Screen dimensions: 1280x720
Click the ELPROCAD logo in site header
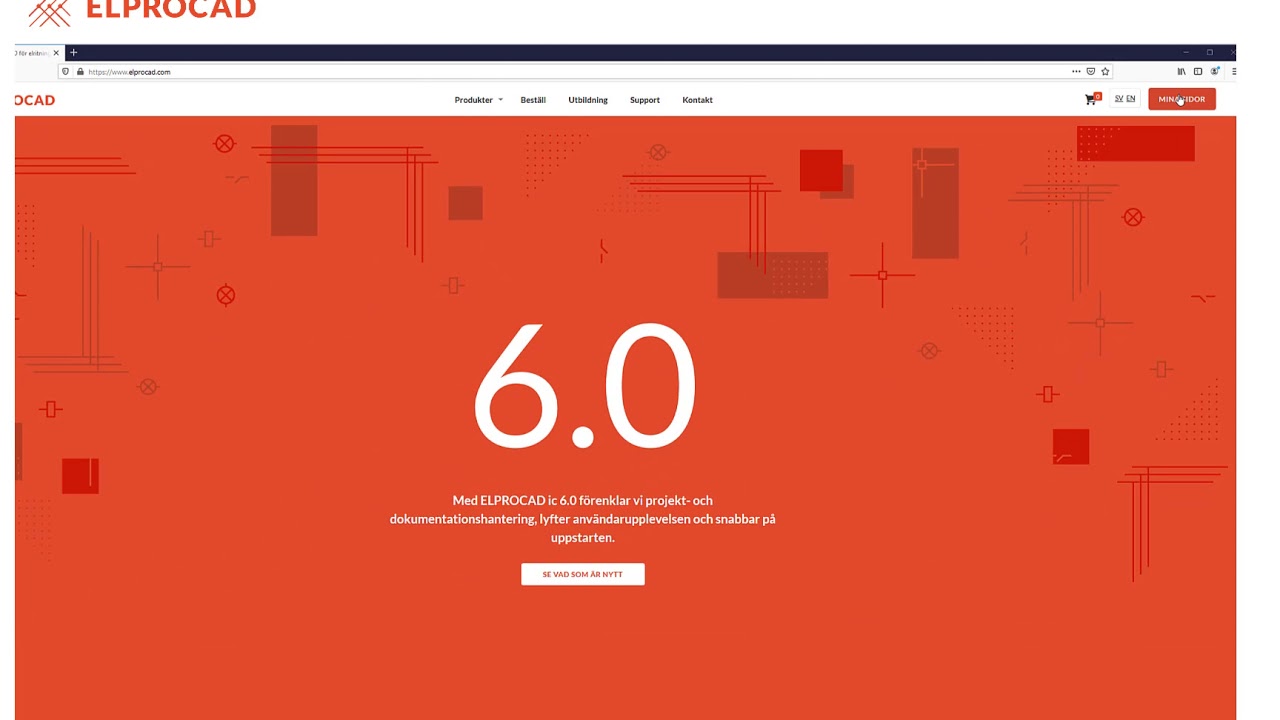click(x=35, y=100)
